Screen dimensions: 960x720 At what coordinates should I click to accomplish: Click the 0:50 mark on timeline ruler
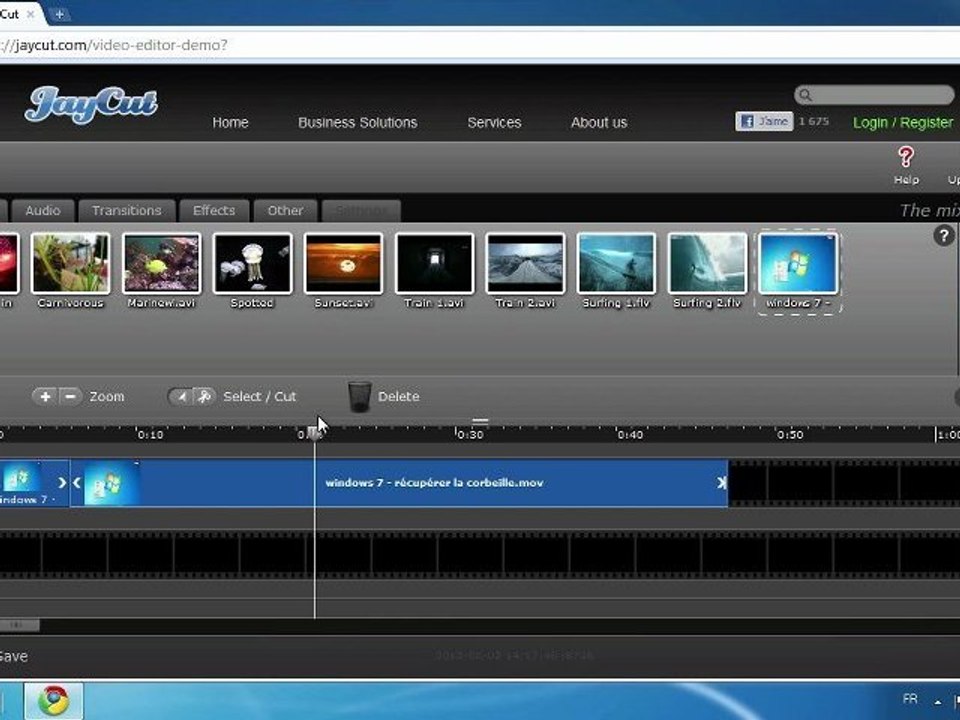pyautogui.click(x=790, y=435)
